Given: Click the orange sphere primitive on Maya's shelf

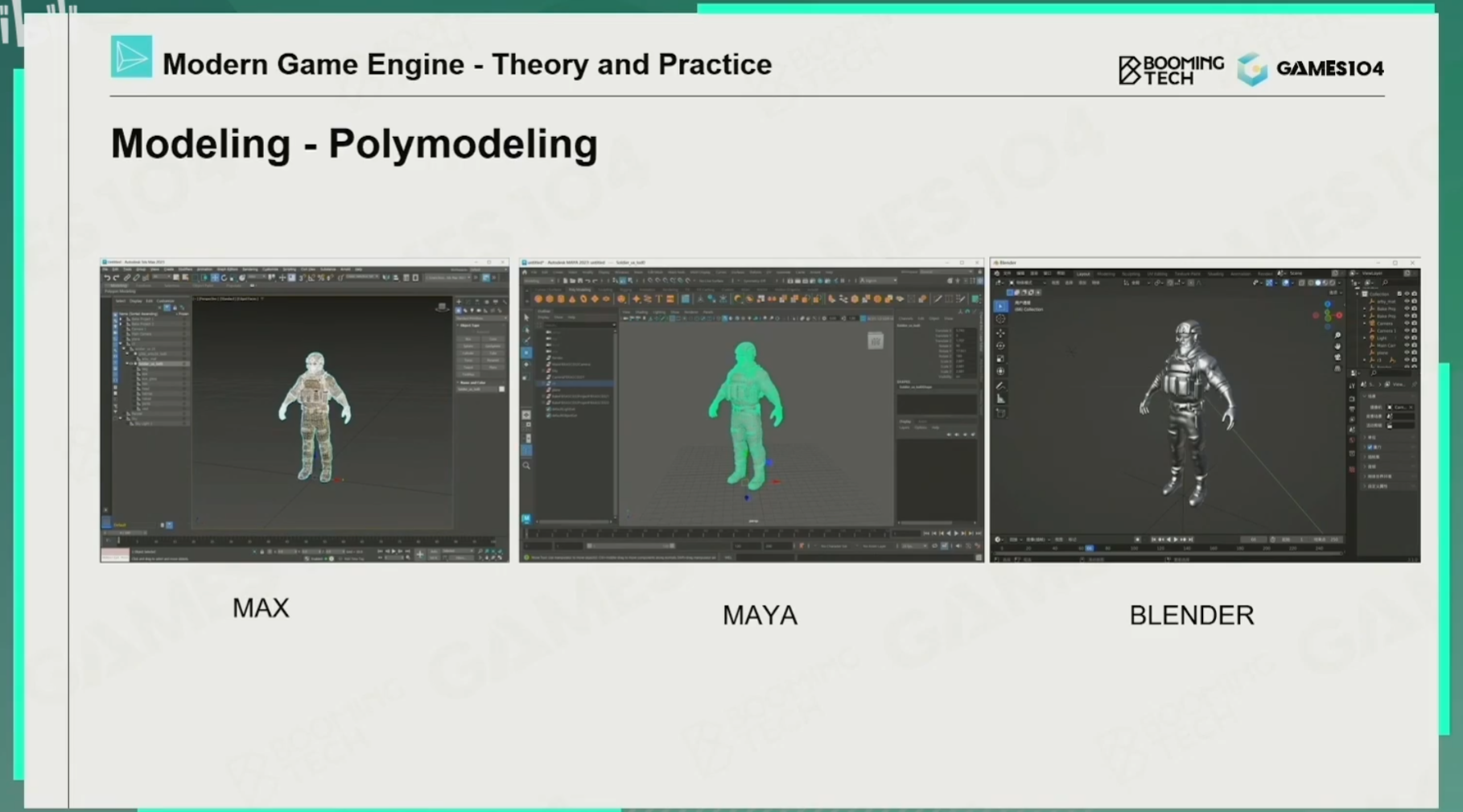Looking at the screenshot, I should click(x=538, y=299).
